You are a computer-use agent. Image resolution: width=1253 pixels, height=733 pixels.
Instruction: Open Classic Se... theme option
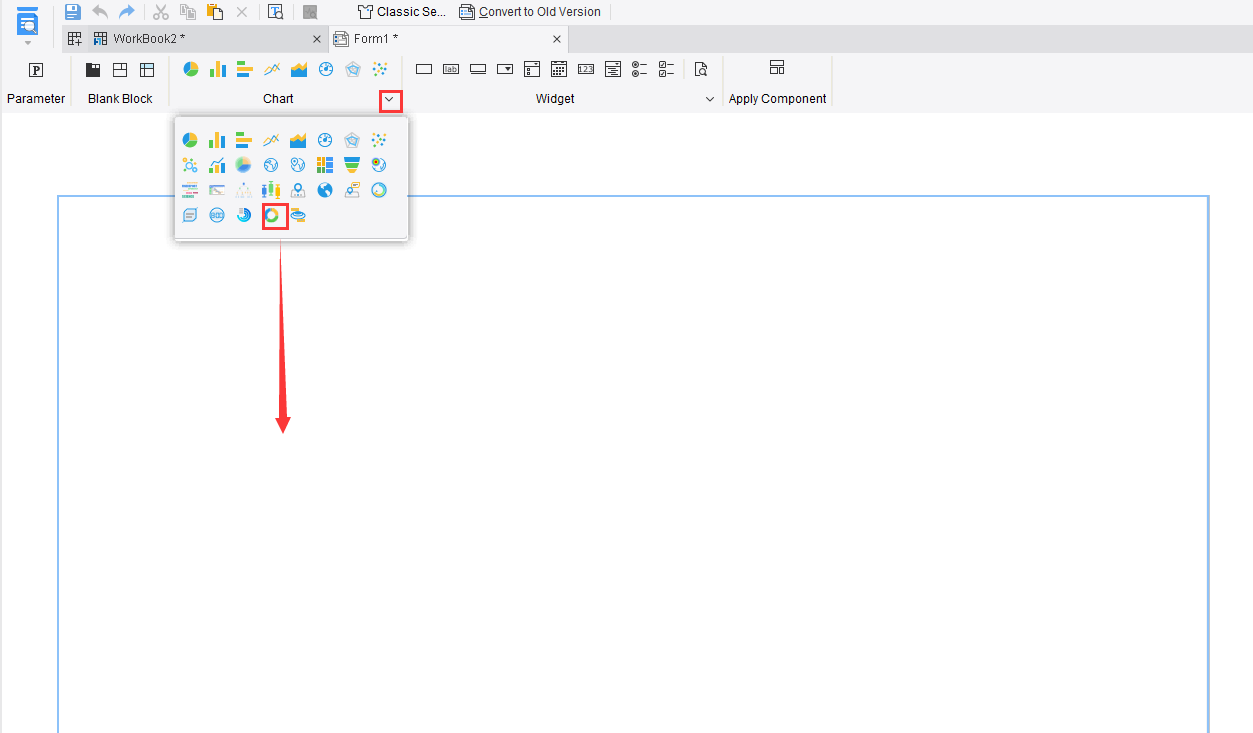[402, 12]
